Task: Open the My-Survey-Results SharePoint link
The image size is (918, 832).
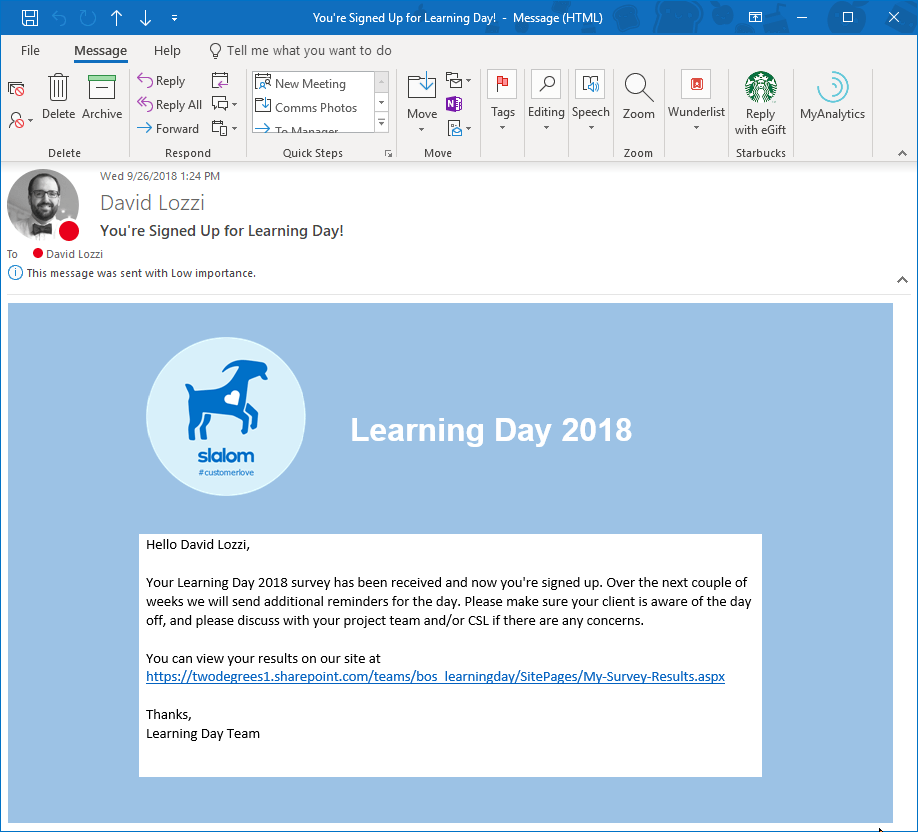Action: coord(435,677)
